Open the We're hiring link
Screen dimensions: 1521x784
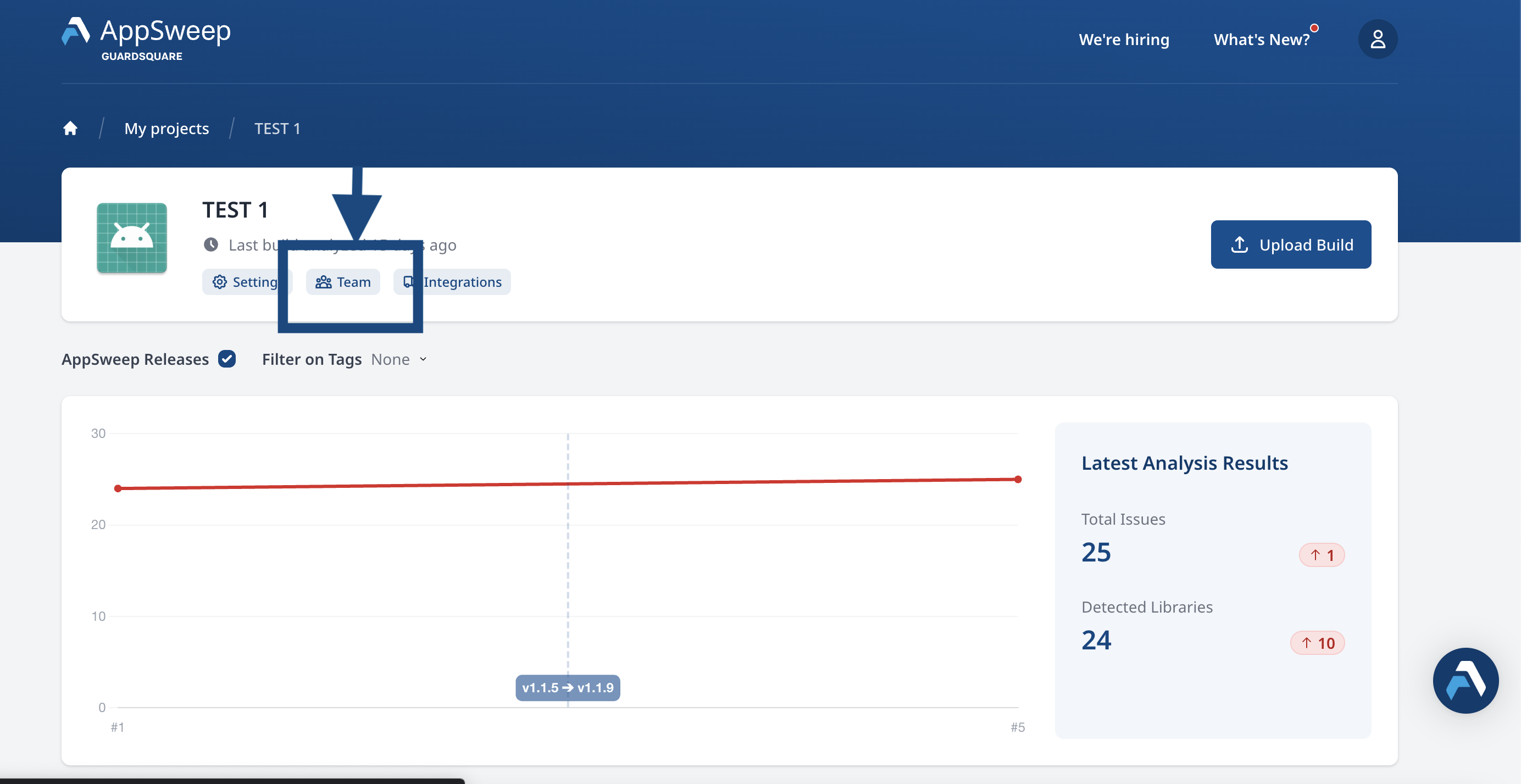(x=1124, y=40)
